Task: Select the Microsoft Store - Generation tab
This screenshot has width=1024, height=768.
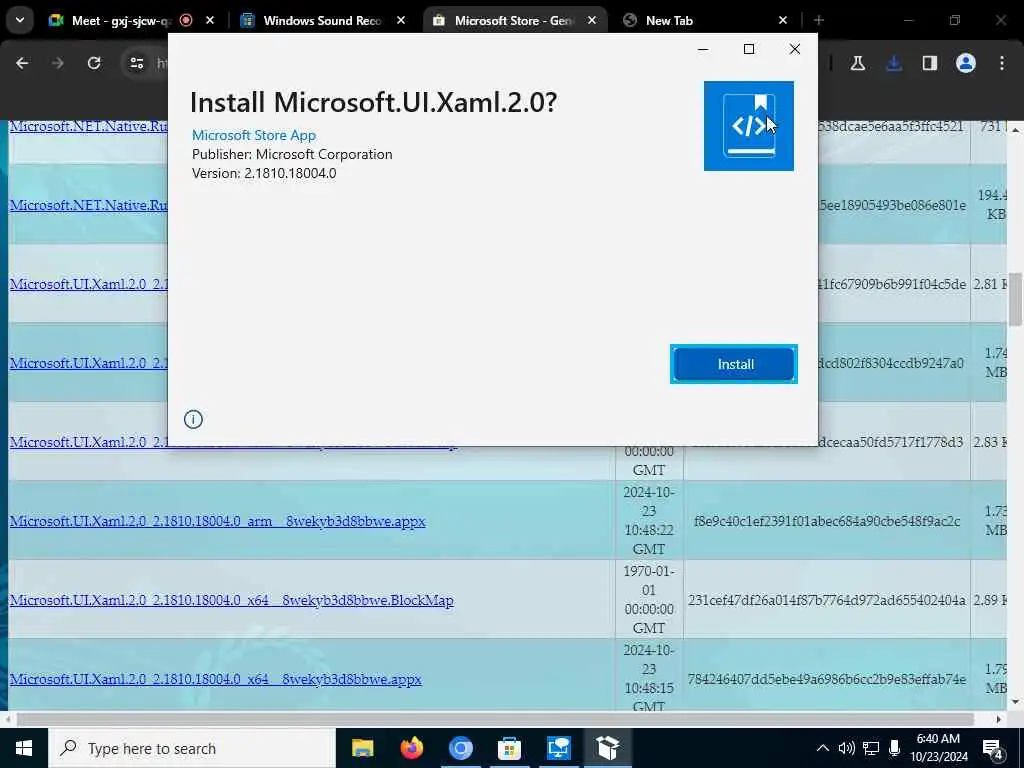Action: 513,20
